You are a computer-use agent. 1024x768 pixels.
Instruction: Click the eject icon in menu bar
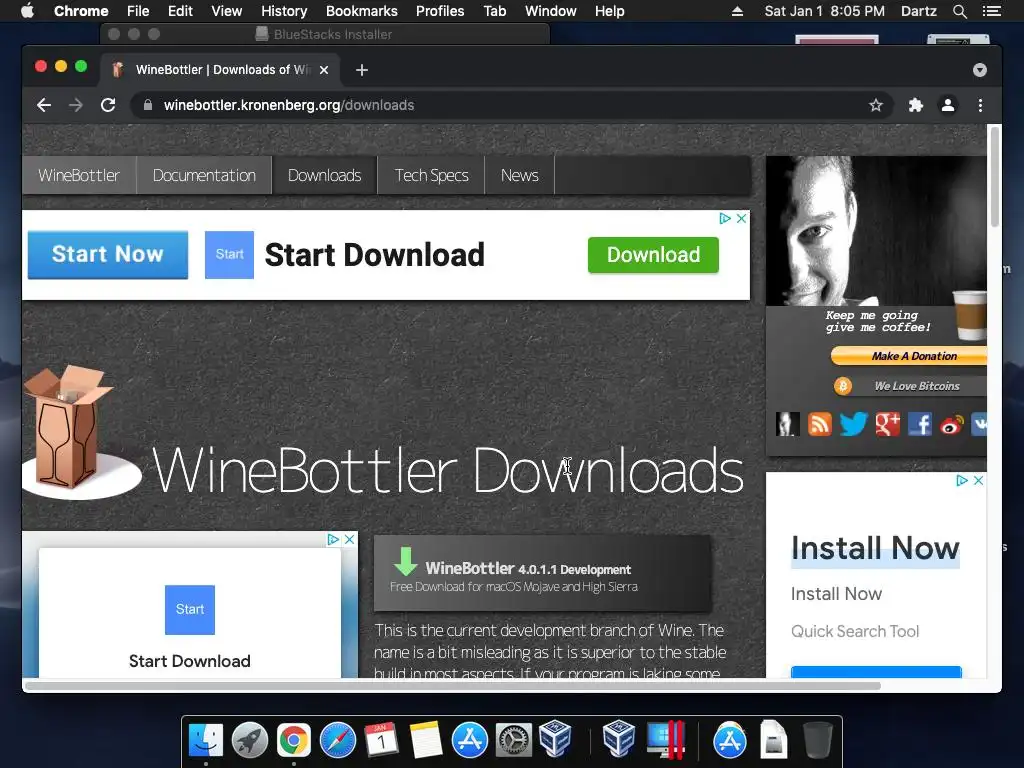737,11
